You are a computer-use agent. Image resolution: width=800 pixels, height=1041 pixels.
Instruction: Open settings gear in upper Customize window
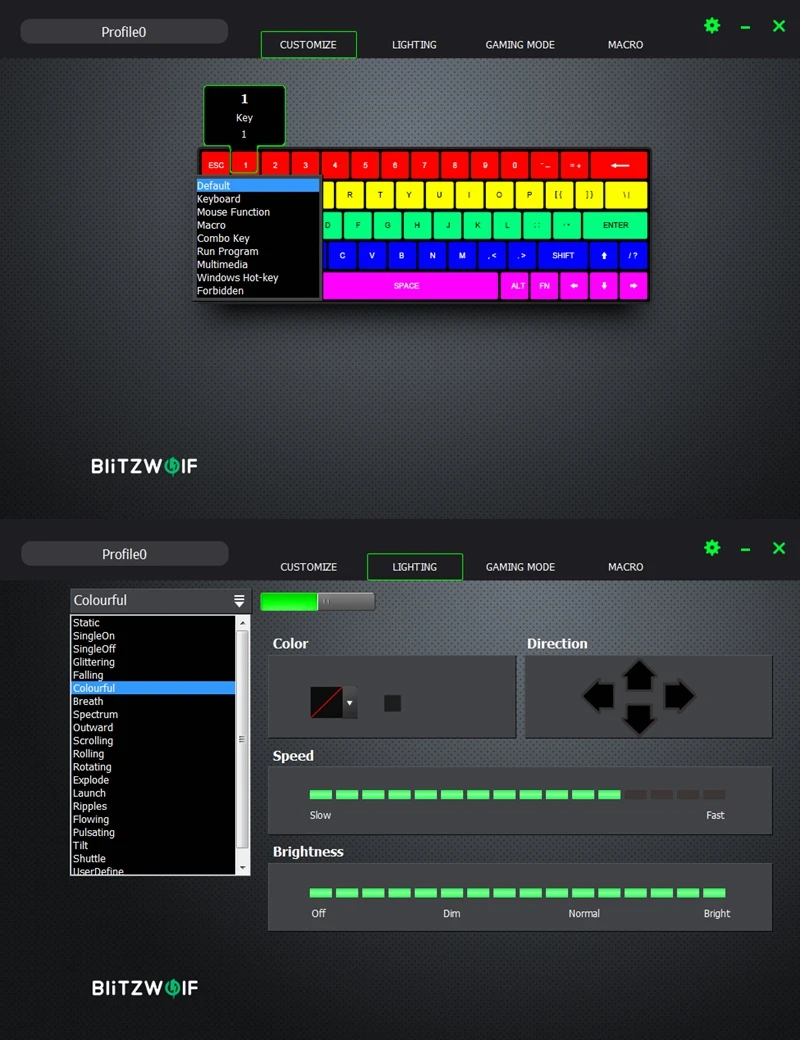pyautogui.click(x=712, y=26)
